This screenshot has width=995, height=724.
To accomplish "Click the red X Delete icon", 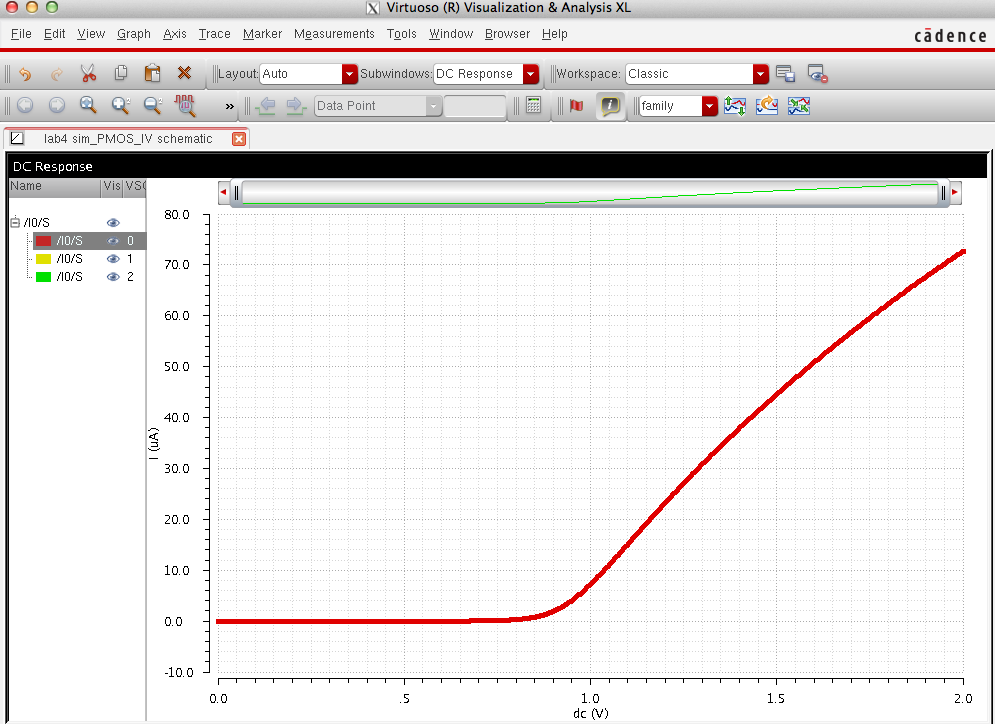I will tap(184, 73).
